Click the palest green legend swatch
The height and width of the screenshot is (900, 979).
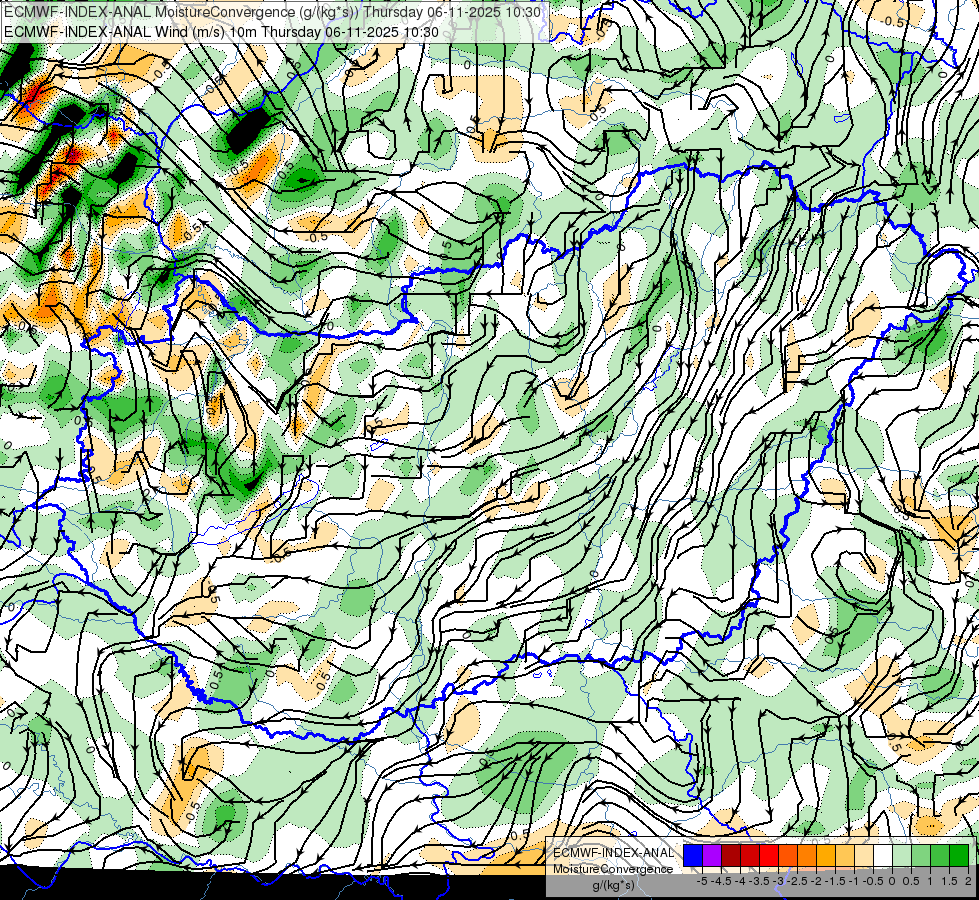[902, 856]
